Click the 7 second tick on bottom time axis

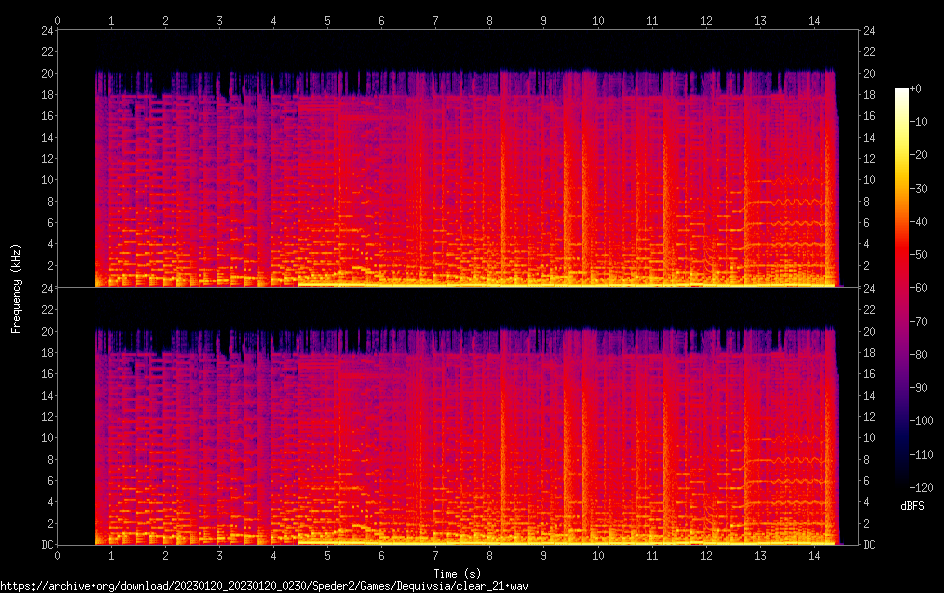pyautogui.click(x=435, y=555)
